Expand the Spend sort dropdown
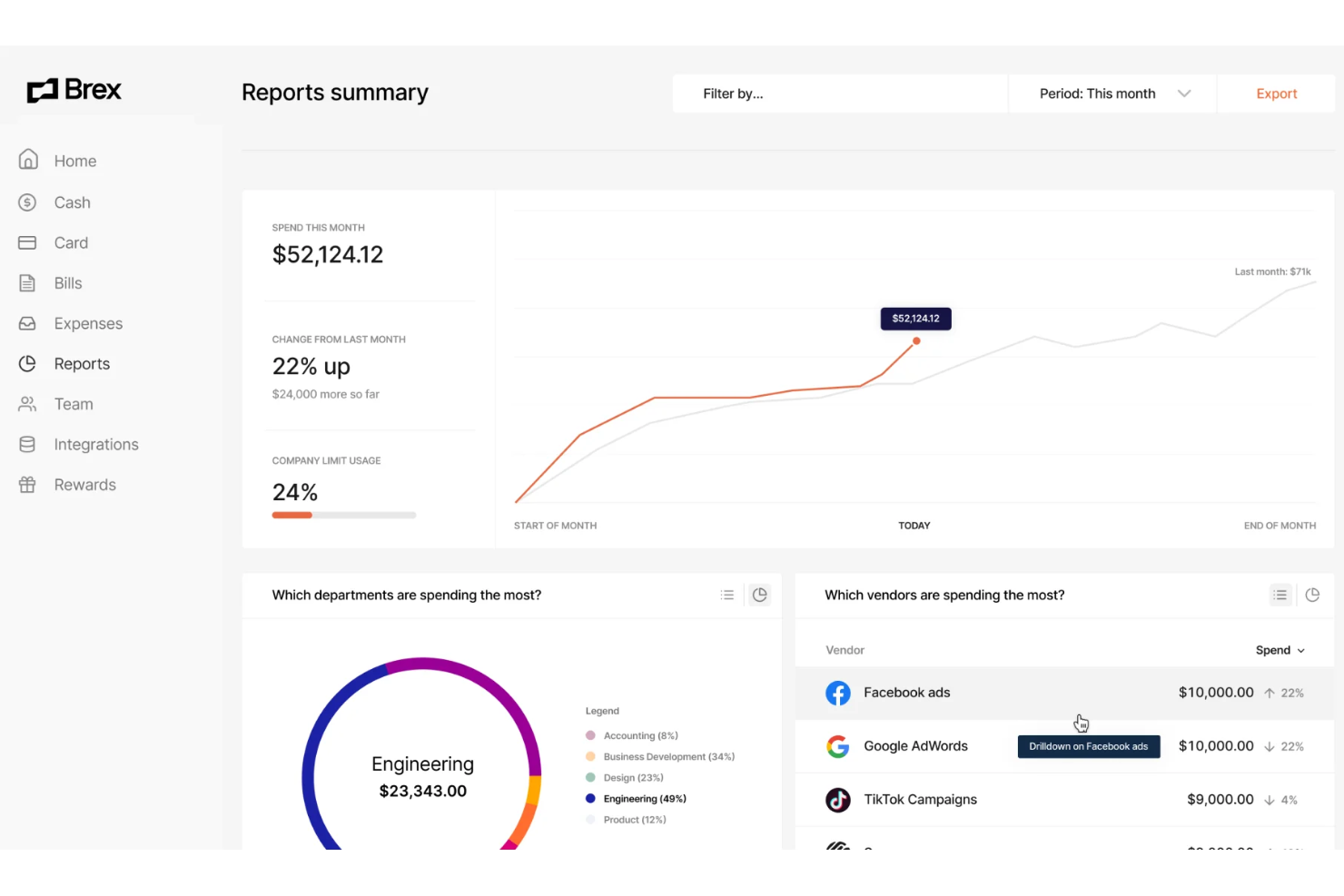Screen dimensions: 1344x896 pos(1280,650)
